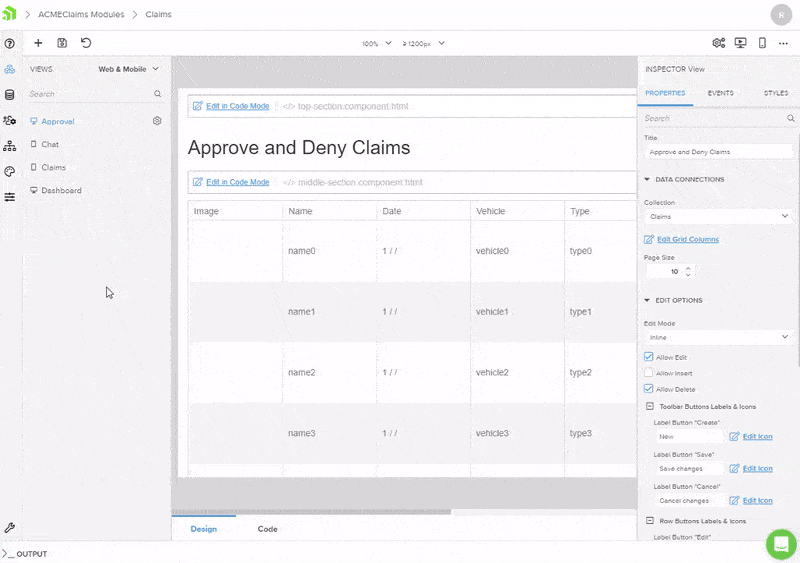Open the Edit Mode dropdown set to Inline
Image resolution: width=800 pixels, height=563 pixels.
click(x=717, y=337)
